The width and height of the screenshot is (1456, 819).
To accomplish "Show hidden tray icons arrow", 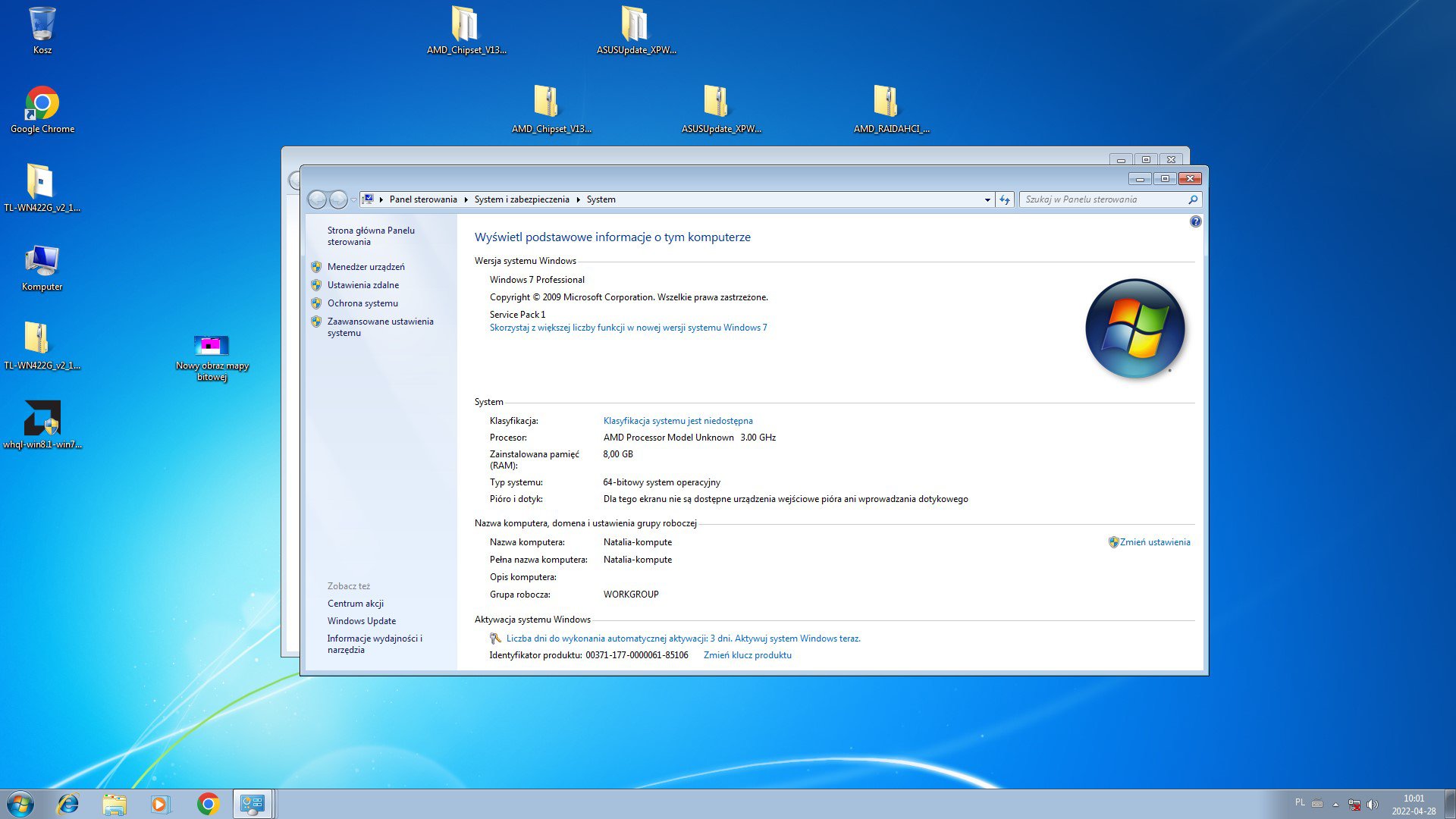I will (1335, 805).
